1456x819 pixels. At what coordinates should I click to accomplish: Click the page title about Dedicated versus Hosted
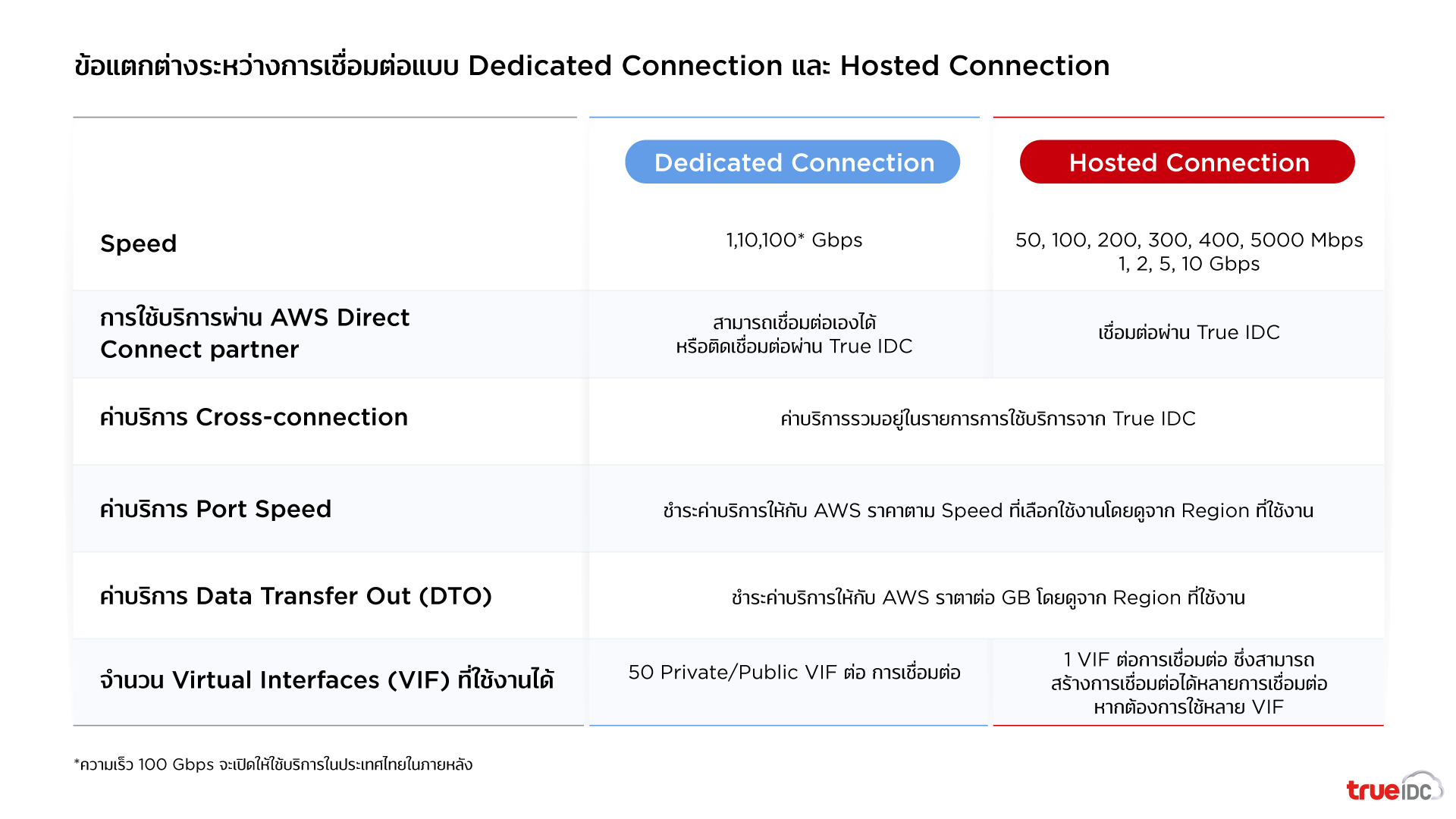pos(591,66)
